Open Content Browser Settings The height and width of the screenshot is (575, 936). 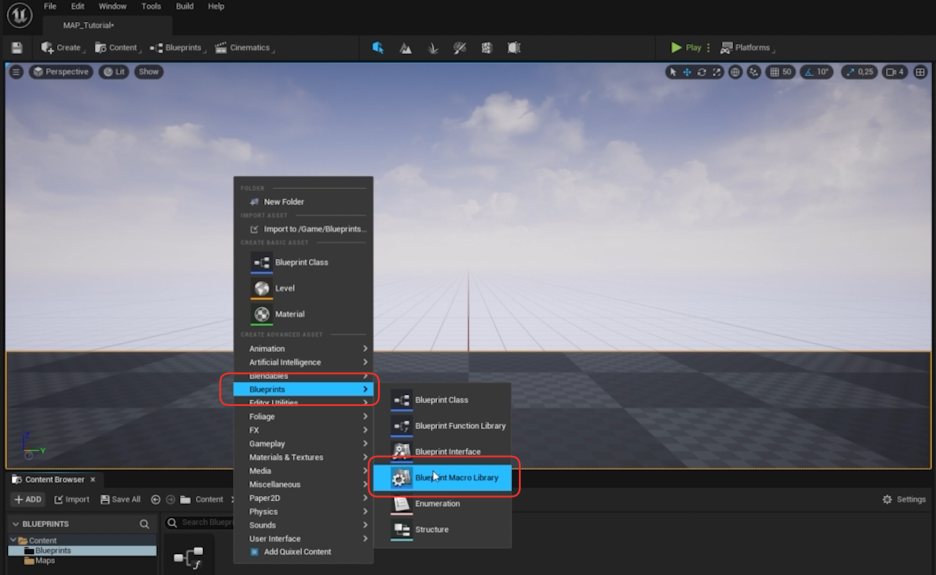coord(904,499)
